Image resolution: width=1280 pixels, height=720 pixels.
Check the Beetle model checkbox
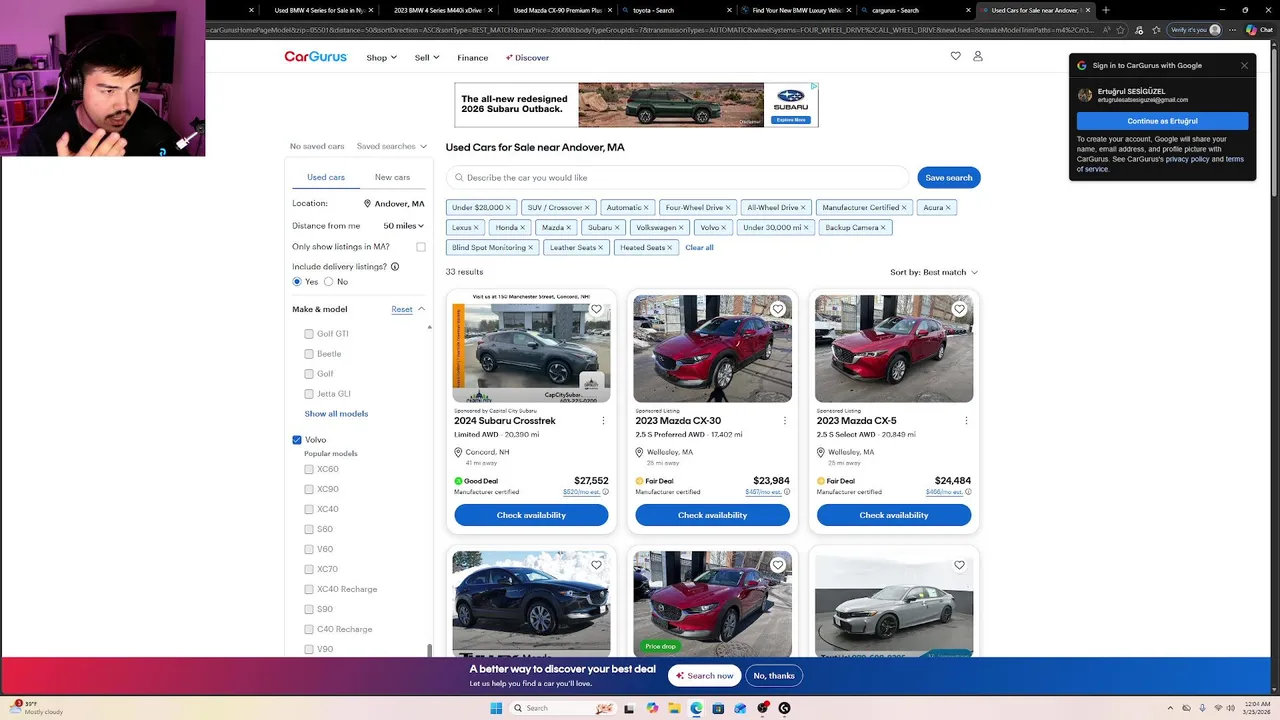tap(309, 354)
